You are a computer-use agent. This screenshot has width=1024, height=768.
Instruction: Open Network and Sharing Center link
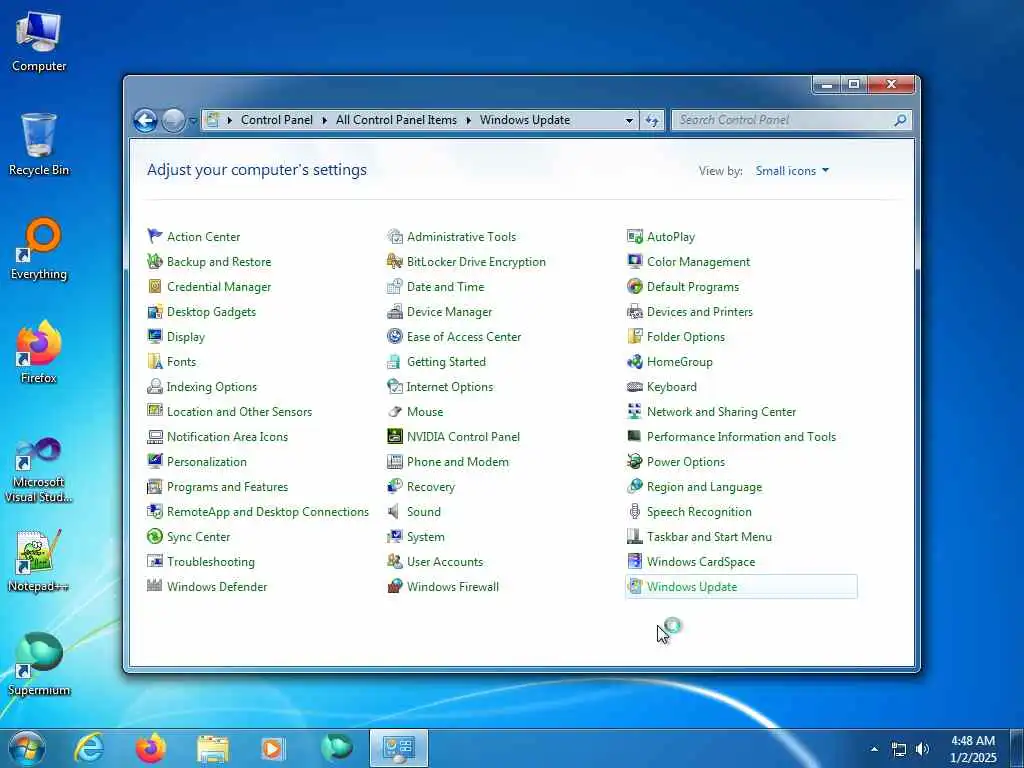721,411
